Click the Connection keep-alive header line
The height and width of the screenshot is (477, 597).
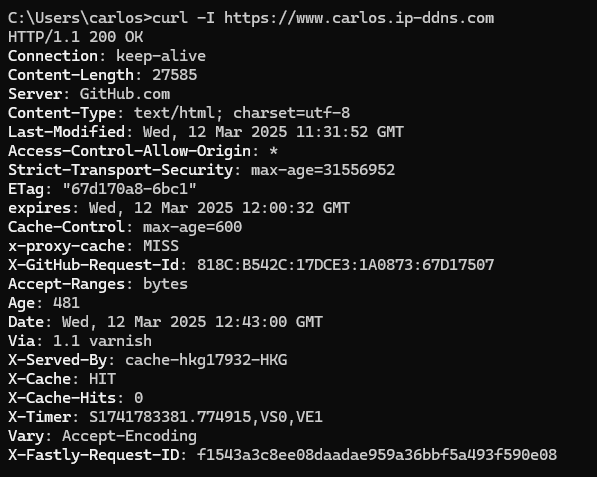107,56
